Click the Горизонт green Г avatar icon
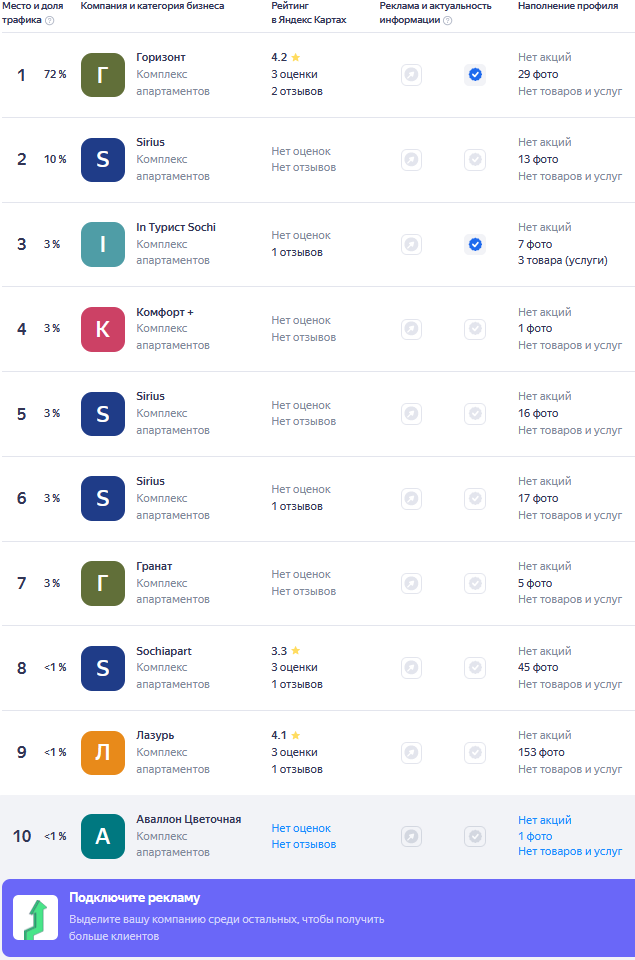This screenshot has width=635, height=960. [103, 75]
